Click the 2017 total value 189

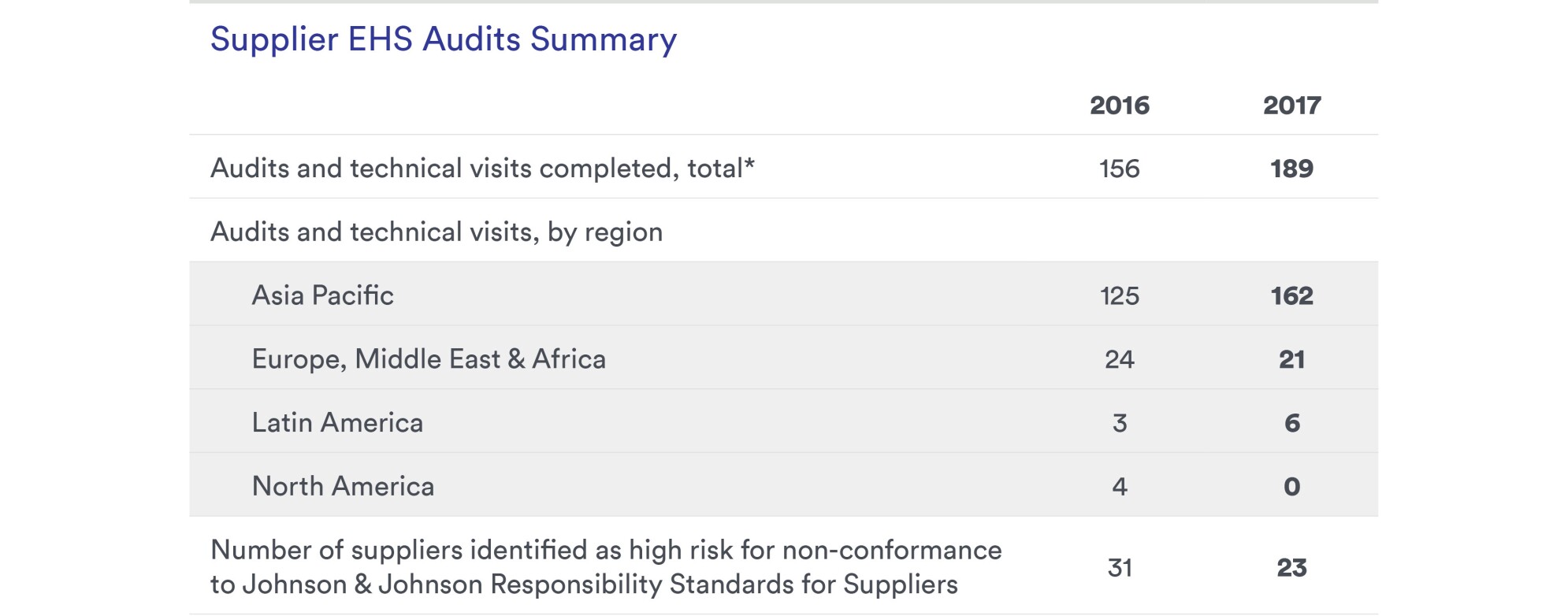click(1291, 169)
